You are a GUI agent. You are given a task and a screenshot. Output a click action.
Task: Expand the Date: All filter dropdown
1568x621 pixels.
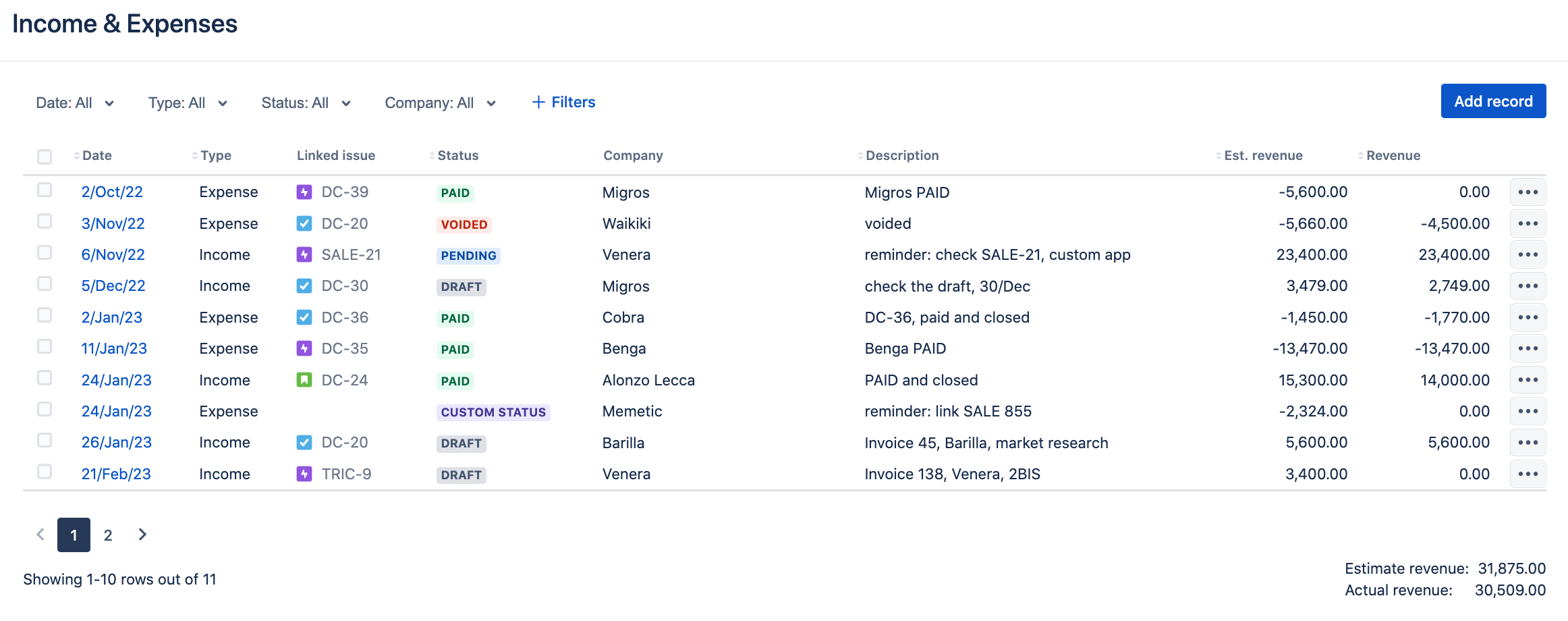coord(75,103)
